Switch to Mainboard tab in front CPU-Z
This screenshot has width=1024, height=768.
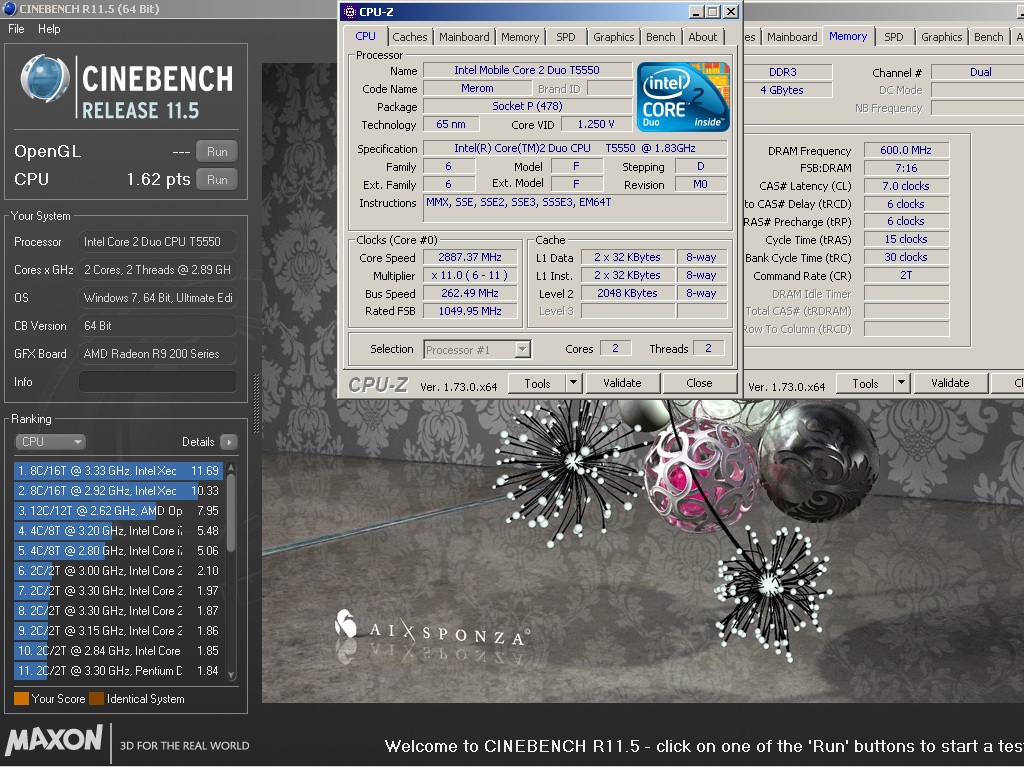pyautogui.click(x=464, y=37)
